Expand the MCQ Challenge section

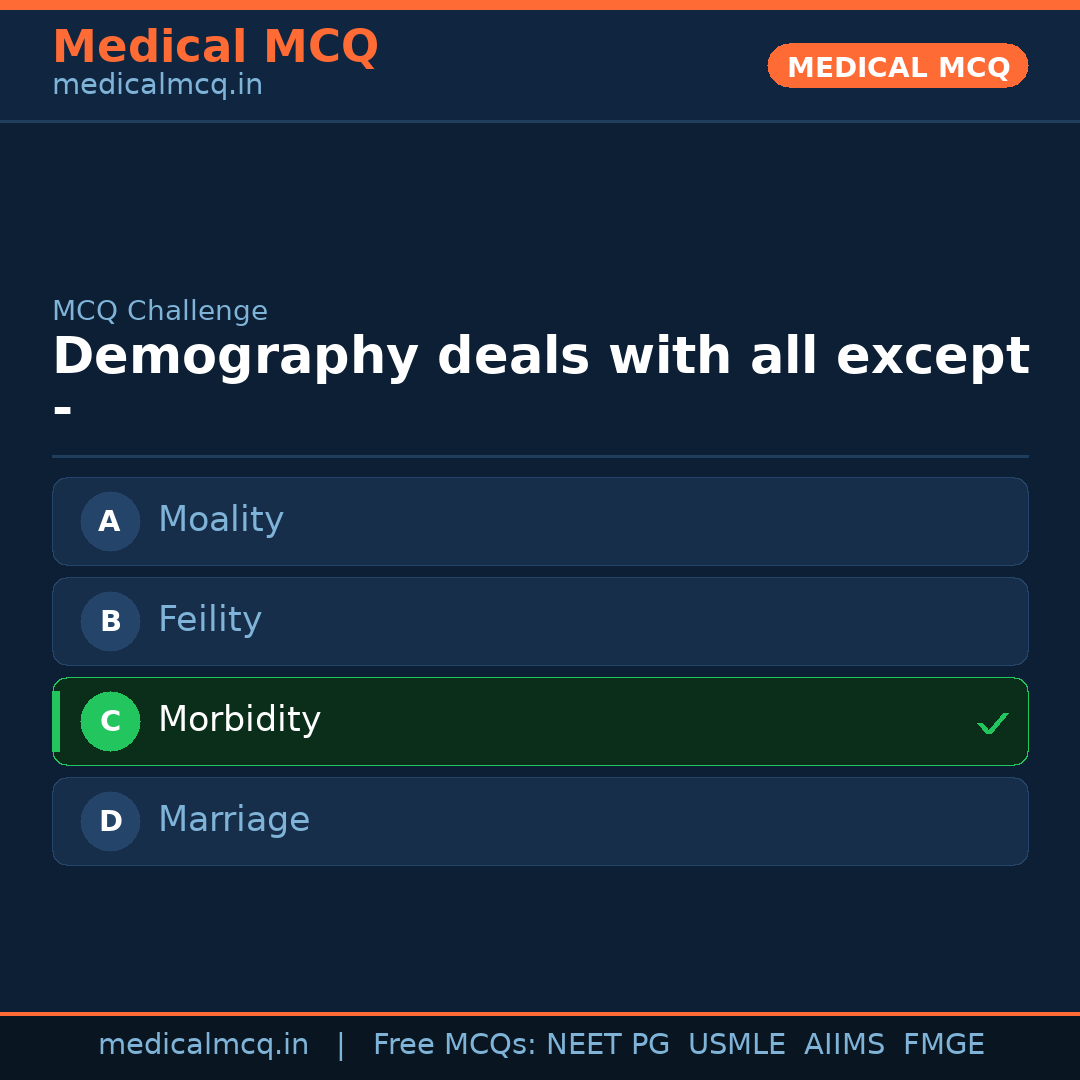160,311
